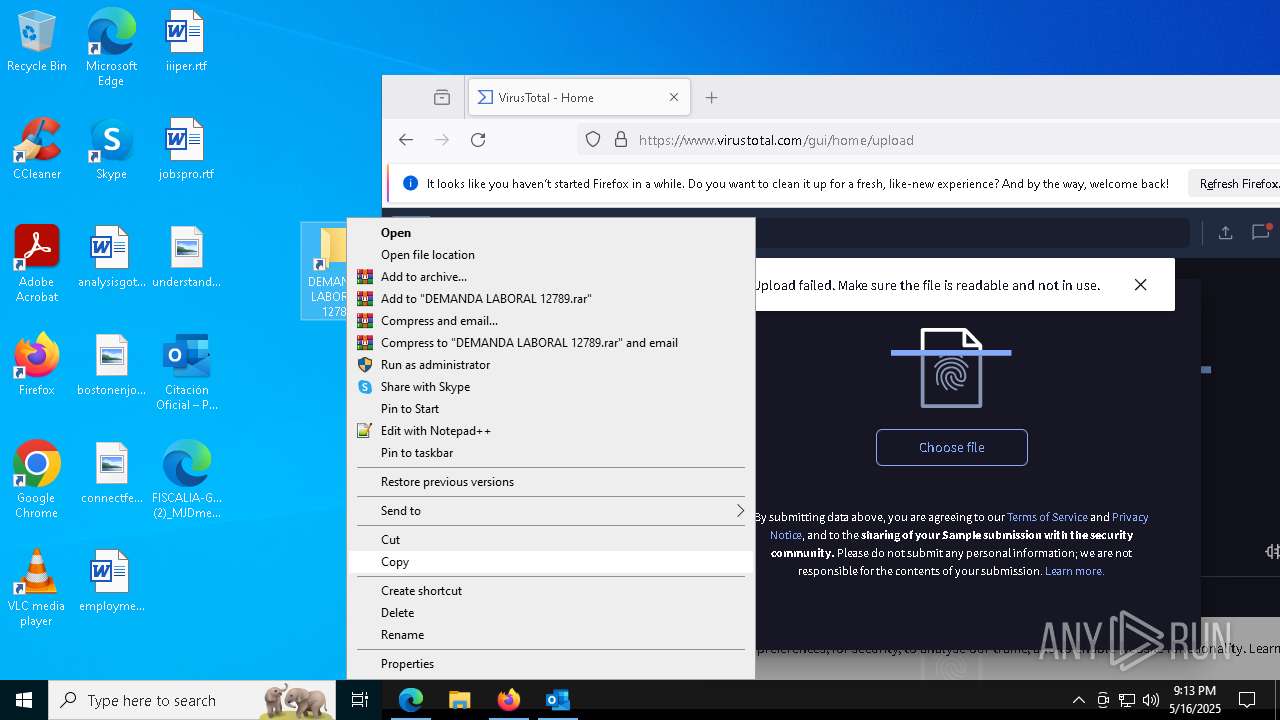The image size is (1280, 720).
Task: Open a new Firefox tab
Action: pyautogui.click(x=711, y=97)
